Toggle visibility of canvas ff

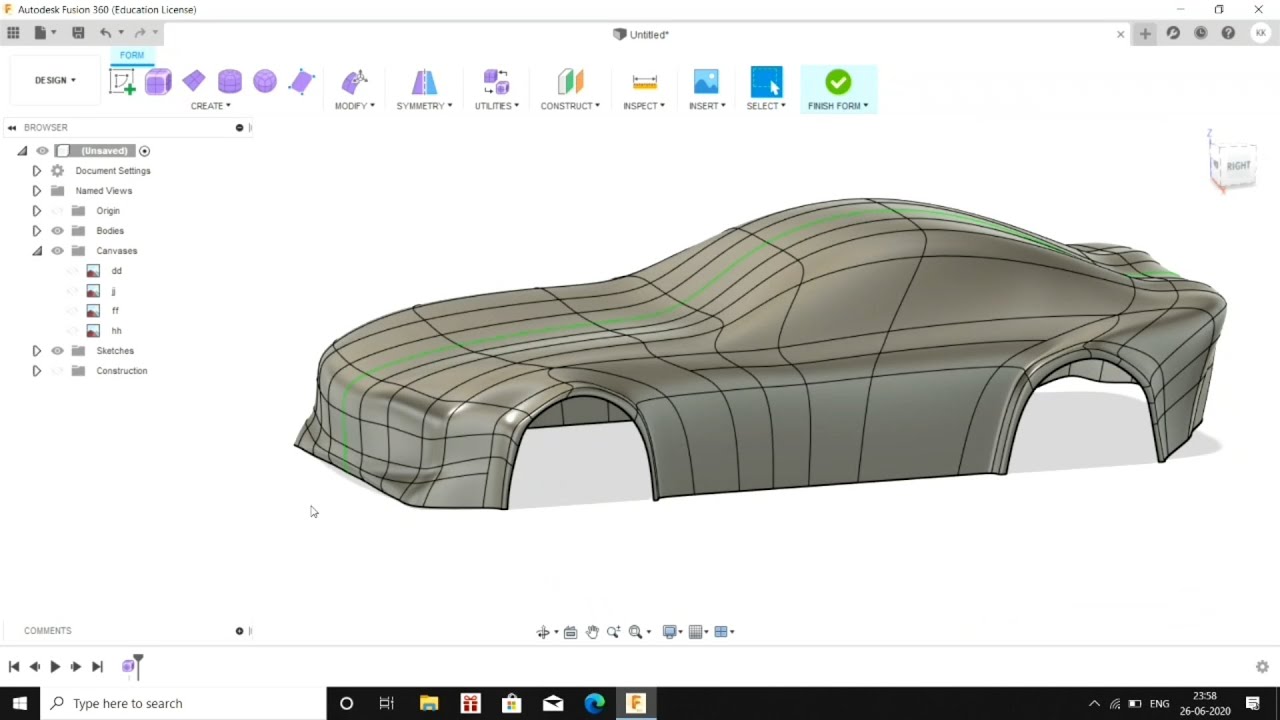[72, 311]
